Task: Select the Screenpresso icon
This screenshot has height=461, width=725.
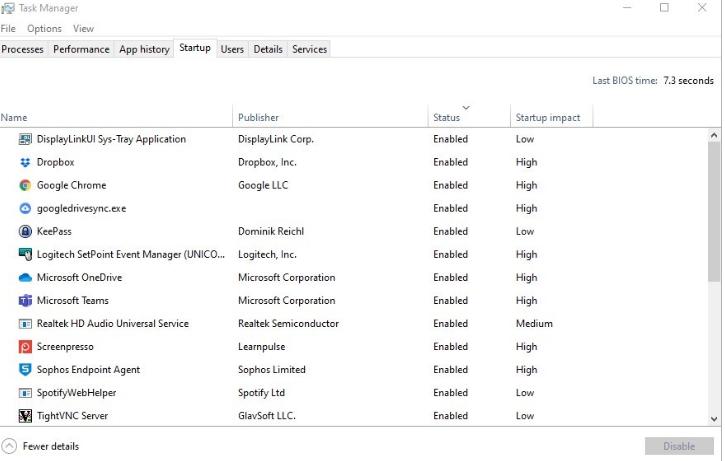Action: click(25, 347)
